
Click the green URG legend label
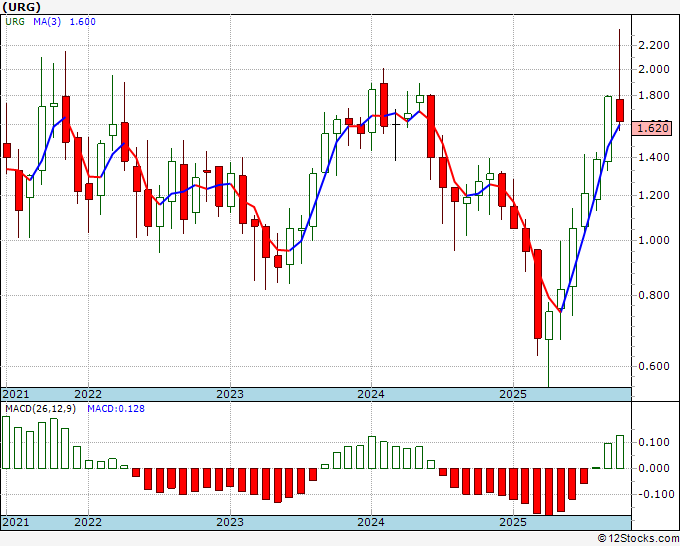click(15, 22)
